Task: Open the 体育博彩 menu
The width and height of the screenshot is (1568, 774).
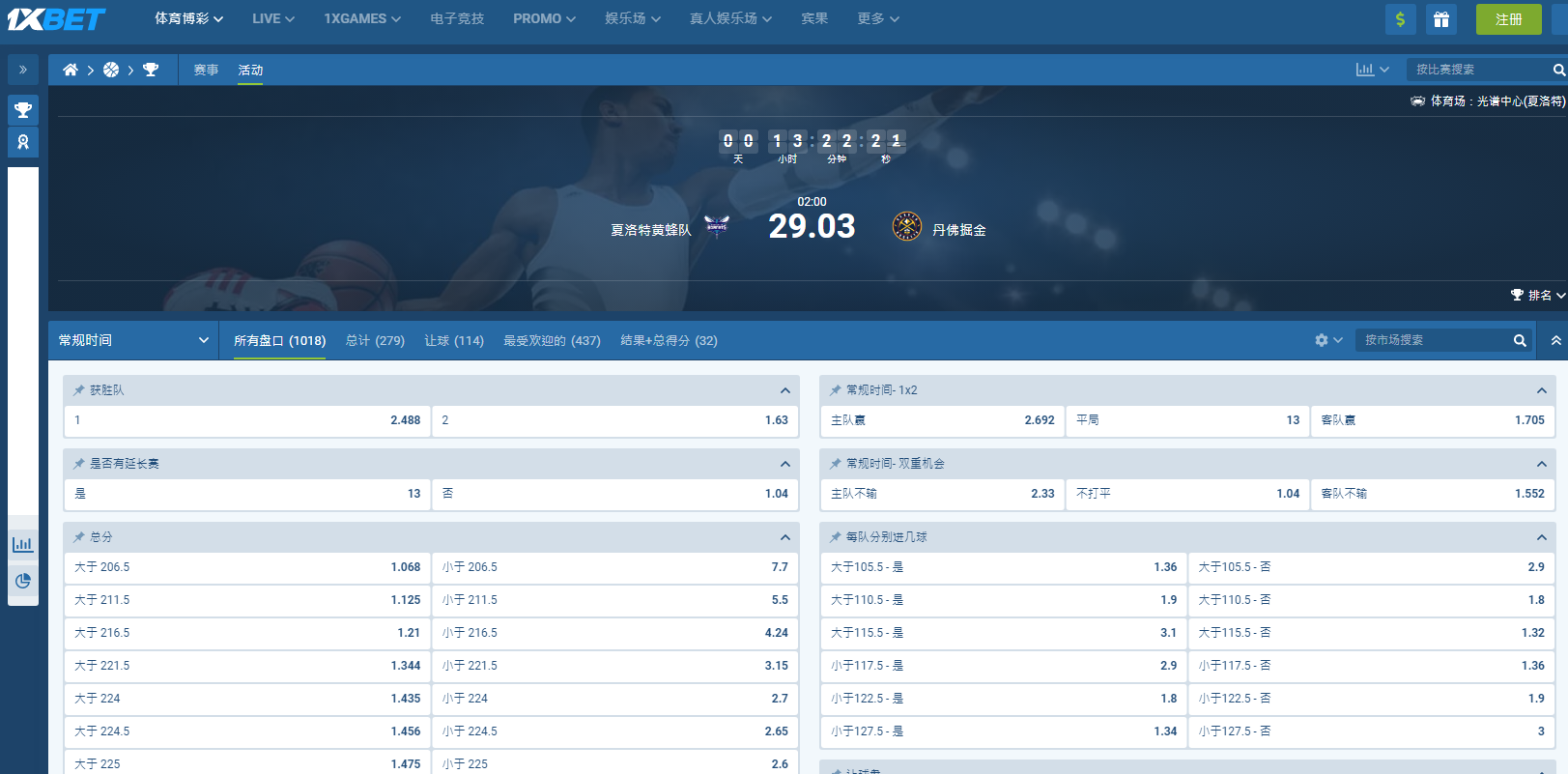Action: pos(188,18)
